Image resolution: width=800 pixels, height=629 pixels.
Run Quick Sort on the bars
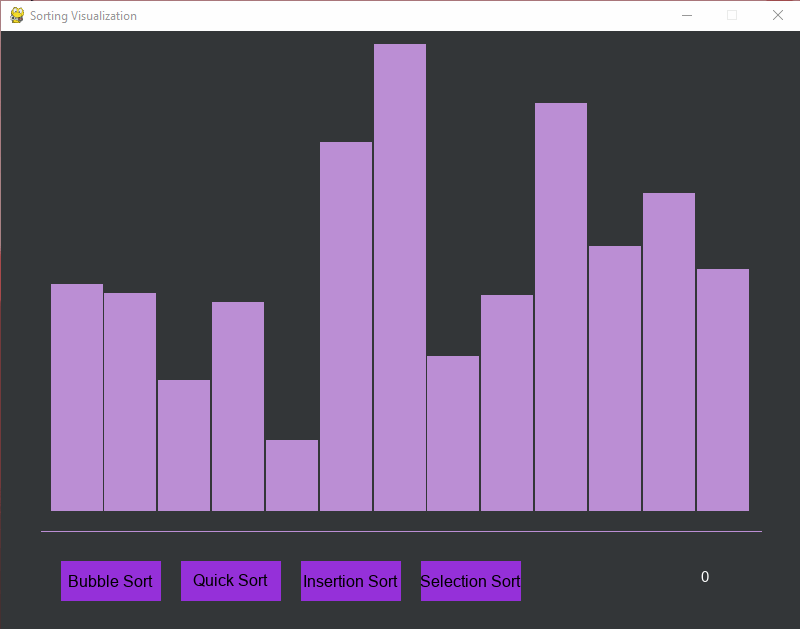coord(230,580)
